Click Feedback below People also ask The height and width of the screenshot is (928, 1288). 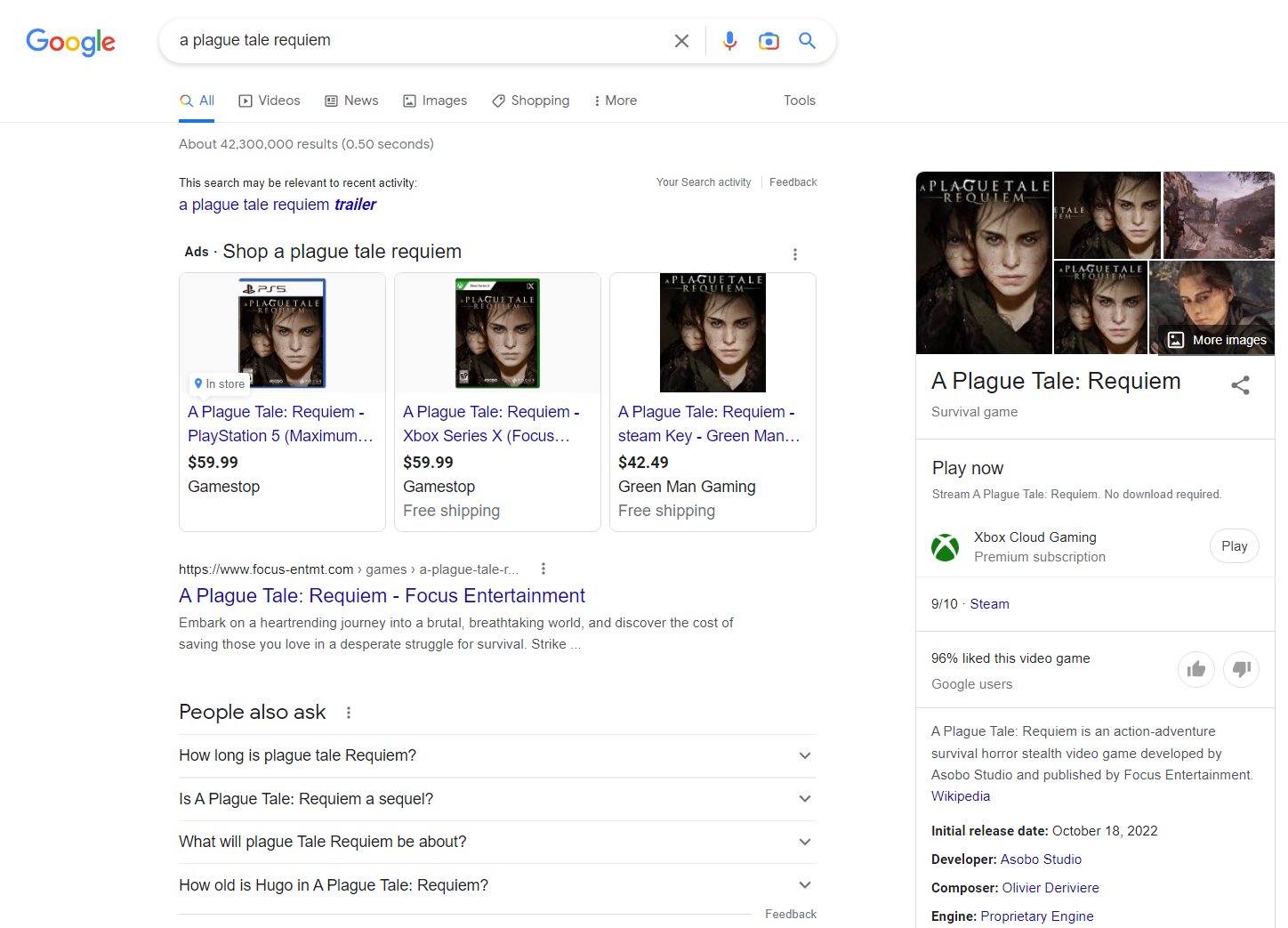pos(791,914)
